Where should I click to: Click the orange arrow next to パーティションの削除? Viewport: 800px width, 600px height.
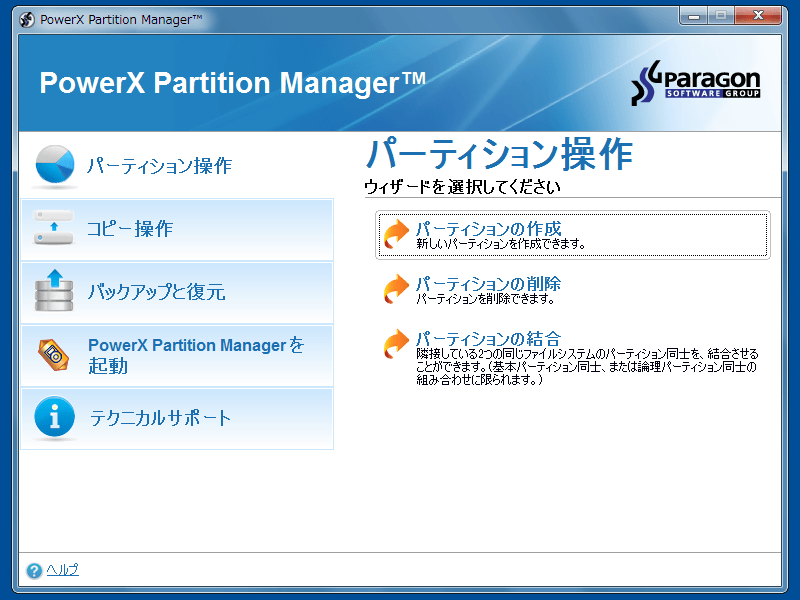point(396,289)
